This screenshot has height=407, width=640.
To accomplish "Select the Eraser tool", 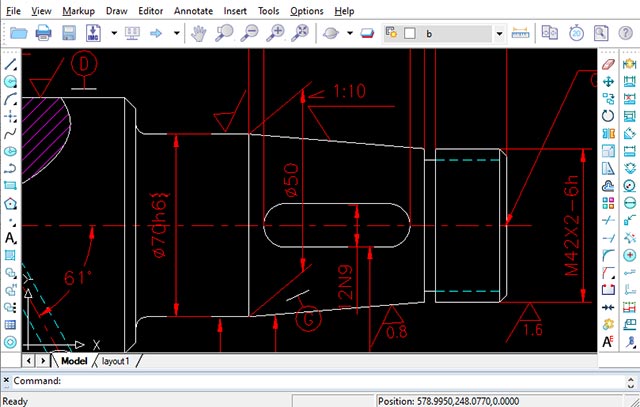I will click(608, 64).
